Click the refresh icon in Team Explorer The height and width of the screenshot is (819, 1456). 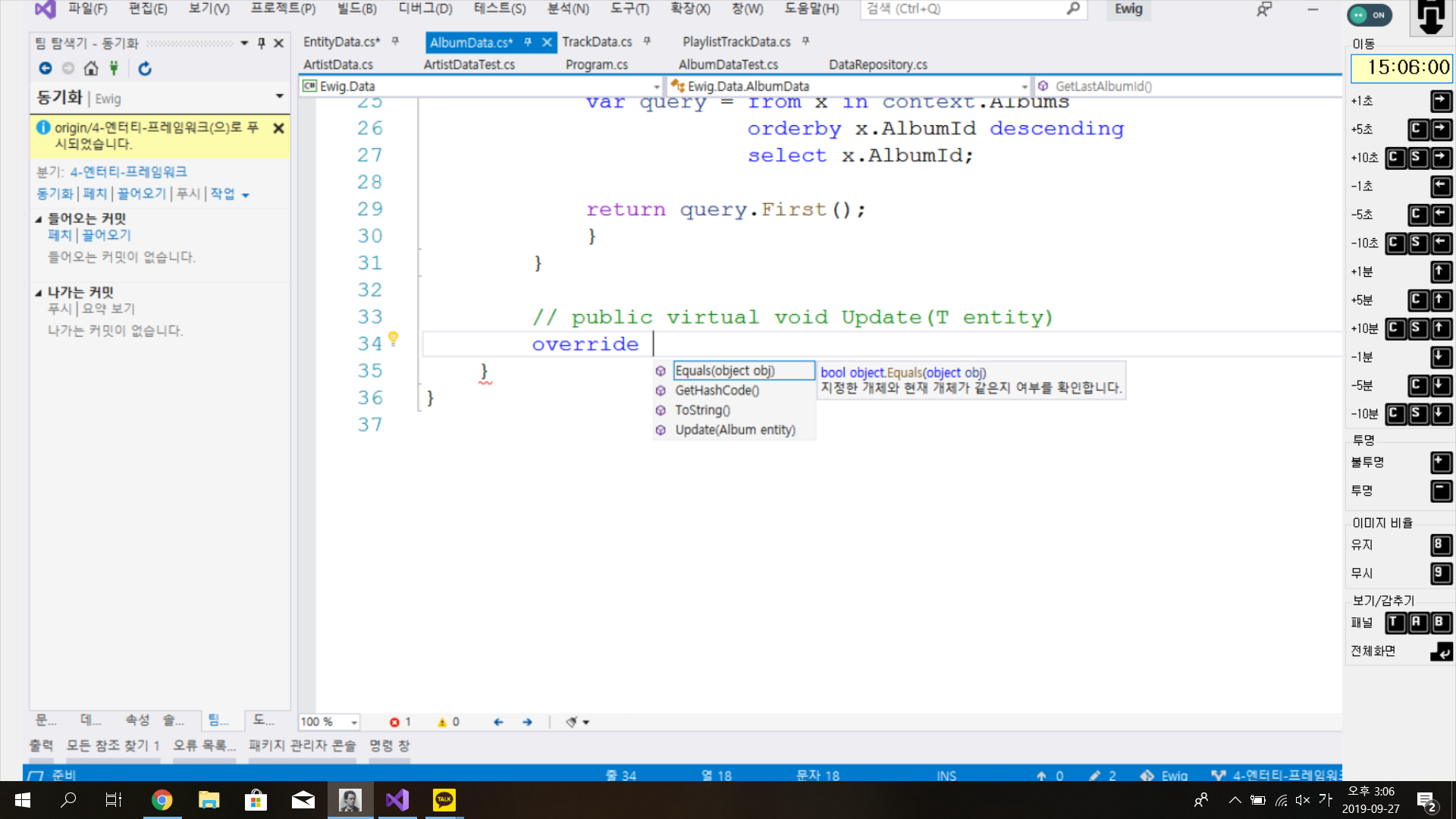coord(145,68)
